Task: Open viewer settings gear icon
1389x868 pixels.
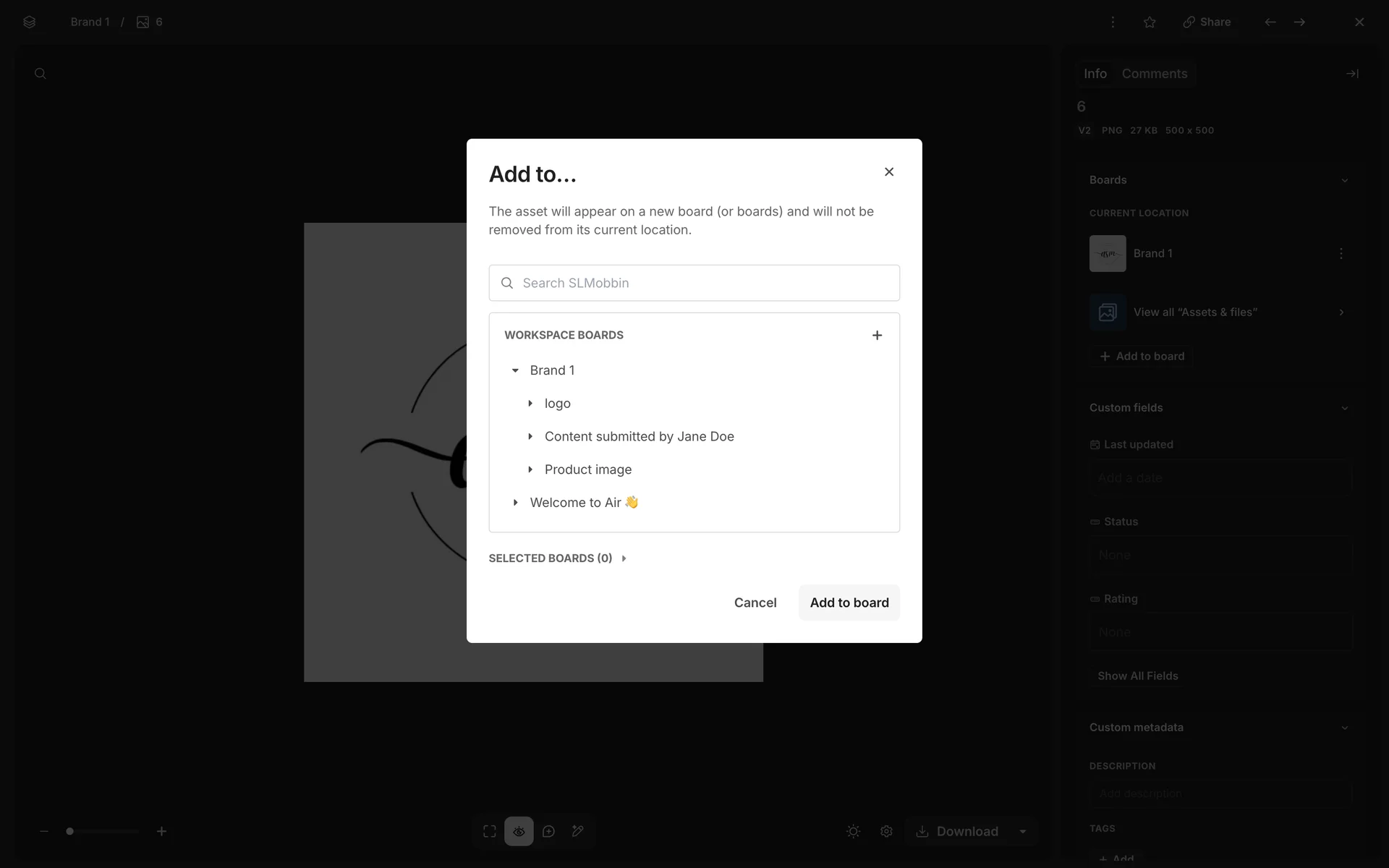Action: 886,831
